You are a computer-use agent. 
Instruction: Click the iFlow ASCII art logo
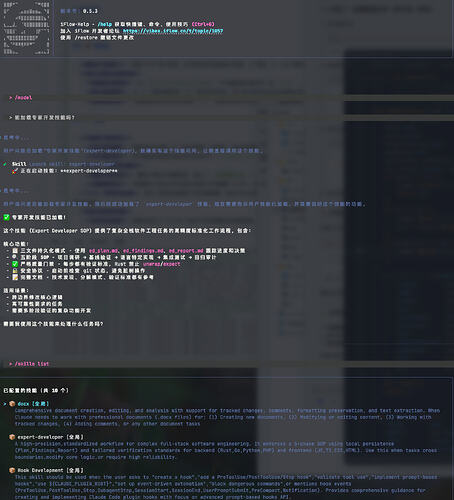click(x=27, y=28)
